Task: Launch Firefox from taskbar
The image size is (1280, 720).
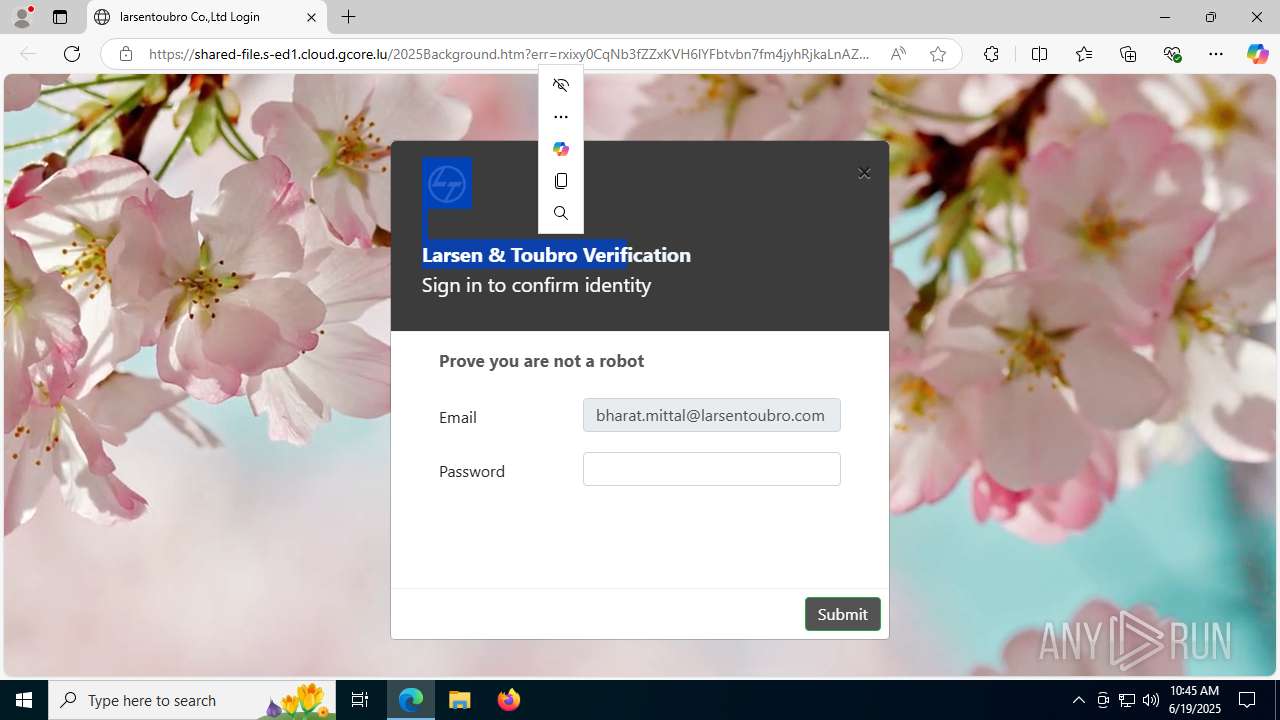Action: pyautogui.click(x=509, y=700)
